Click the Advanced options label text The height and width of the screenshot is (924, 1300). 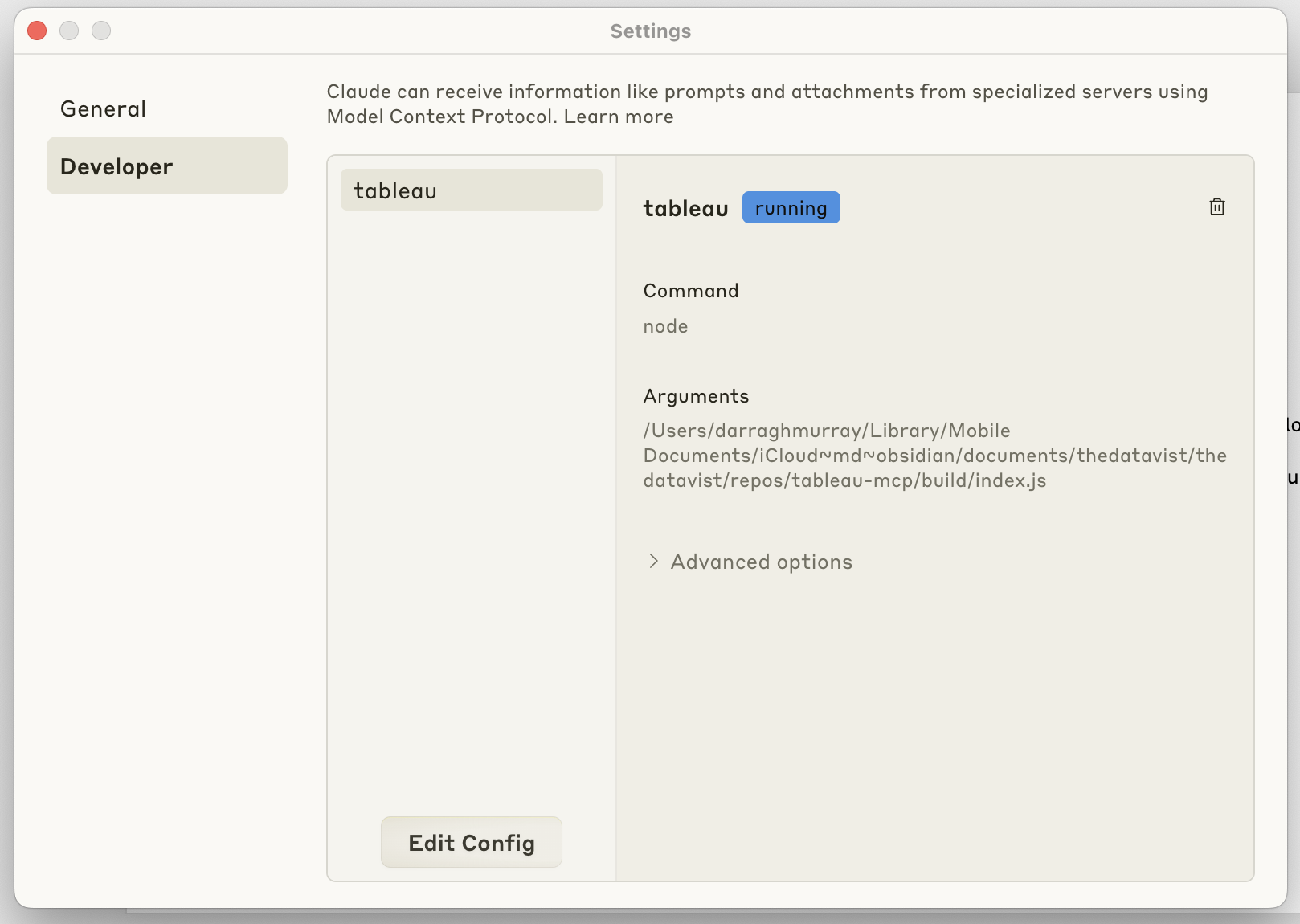761,562
